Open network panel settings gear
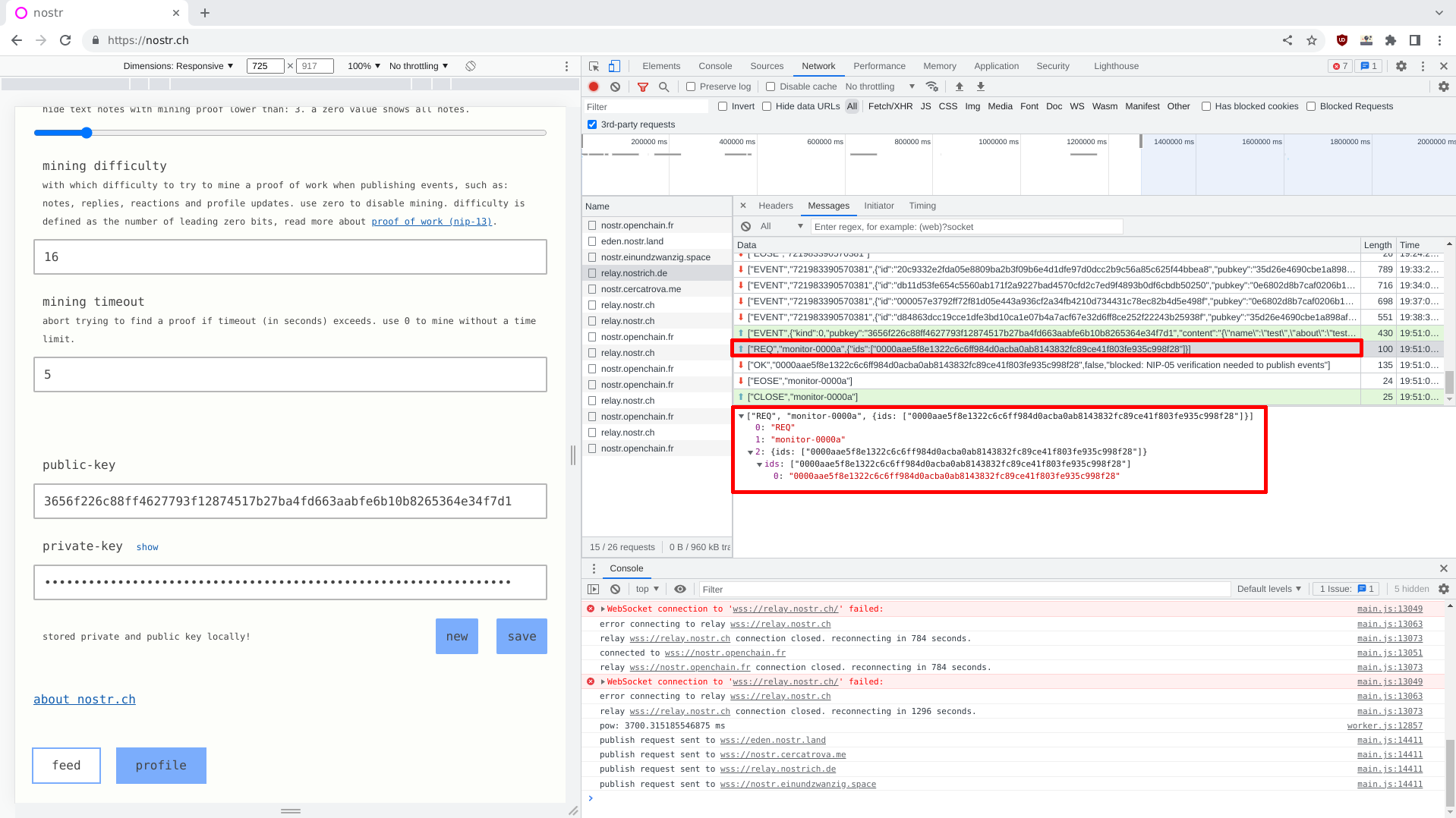Screen dimensions: 1456x818 (x=1444, y=87)
